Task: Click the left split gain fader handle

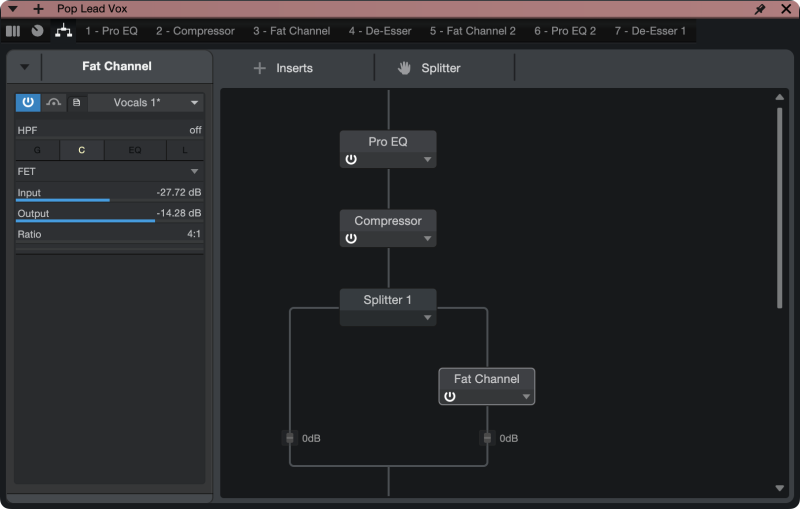Action: pyautogui.click(x=289, y=438)
